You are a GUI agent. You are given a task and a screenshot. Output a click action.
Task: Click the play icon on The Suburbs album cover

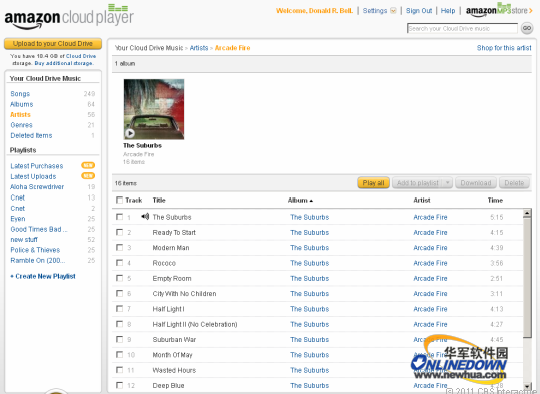tap(130, 133)
